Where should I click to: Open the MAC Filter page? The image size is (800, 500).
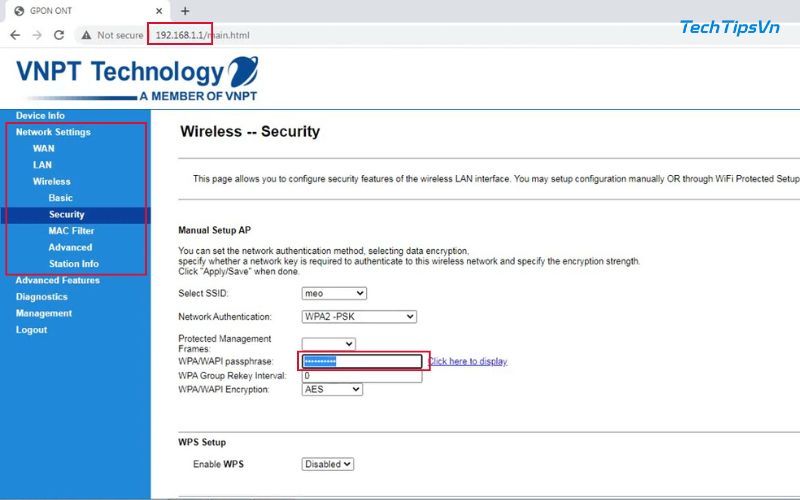click(x=71, y=231)
